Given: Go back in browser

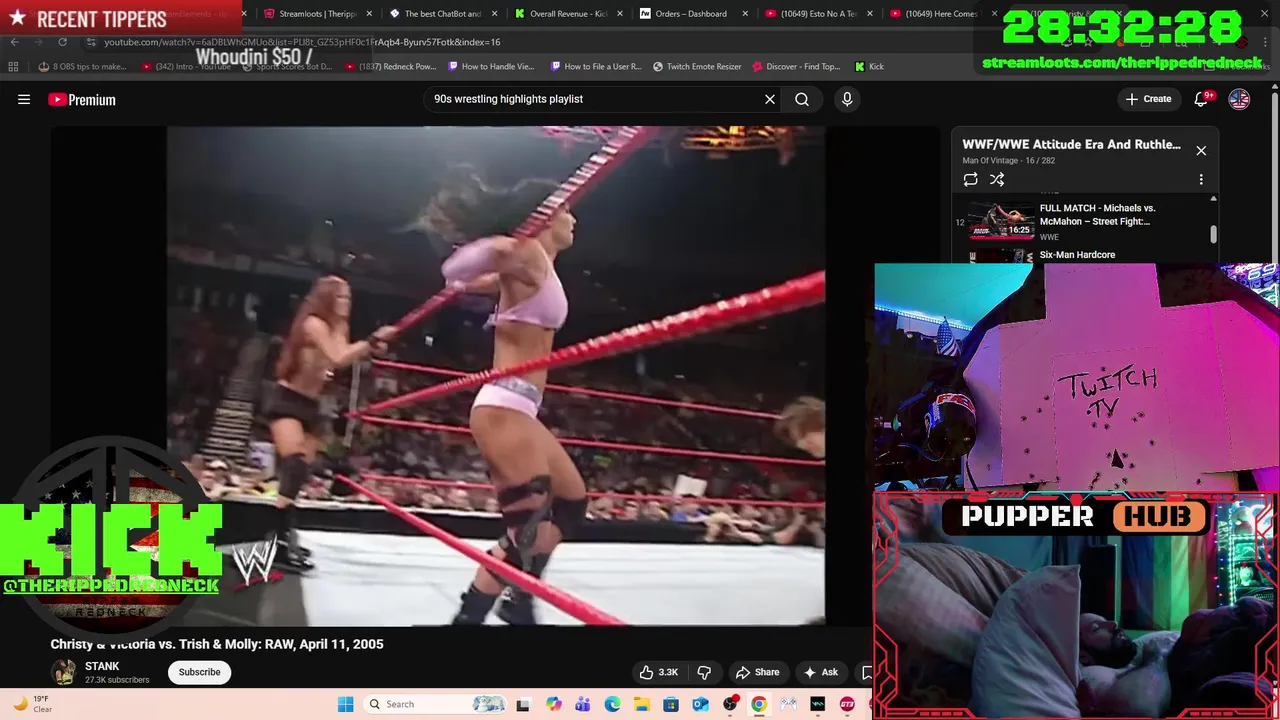Looking at the screenshot, I should (14, 42).
